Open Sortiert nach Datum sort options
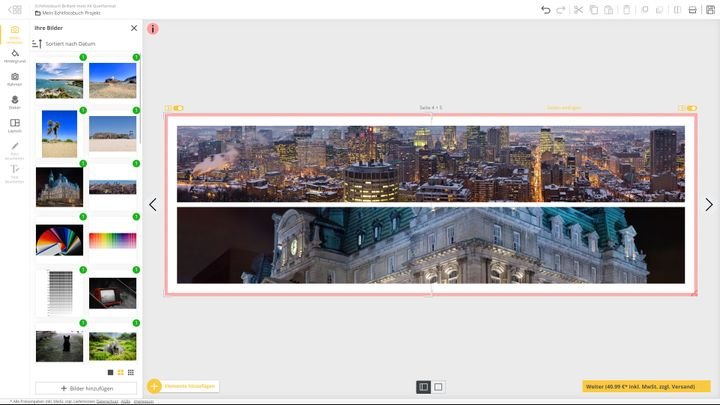 click(64, 44)
